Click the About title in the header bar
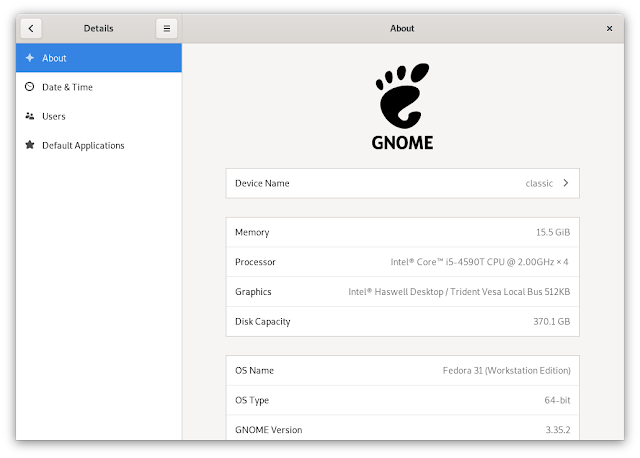The width and height of the screenshot is (640, 458). (402, 29)
